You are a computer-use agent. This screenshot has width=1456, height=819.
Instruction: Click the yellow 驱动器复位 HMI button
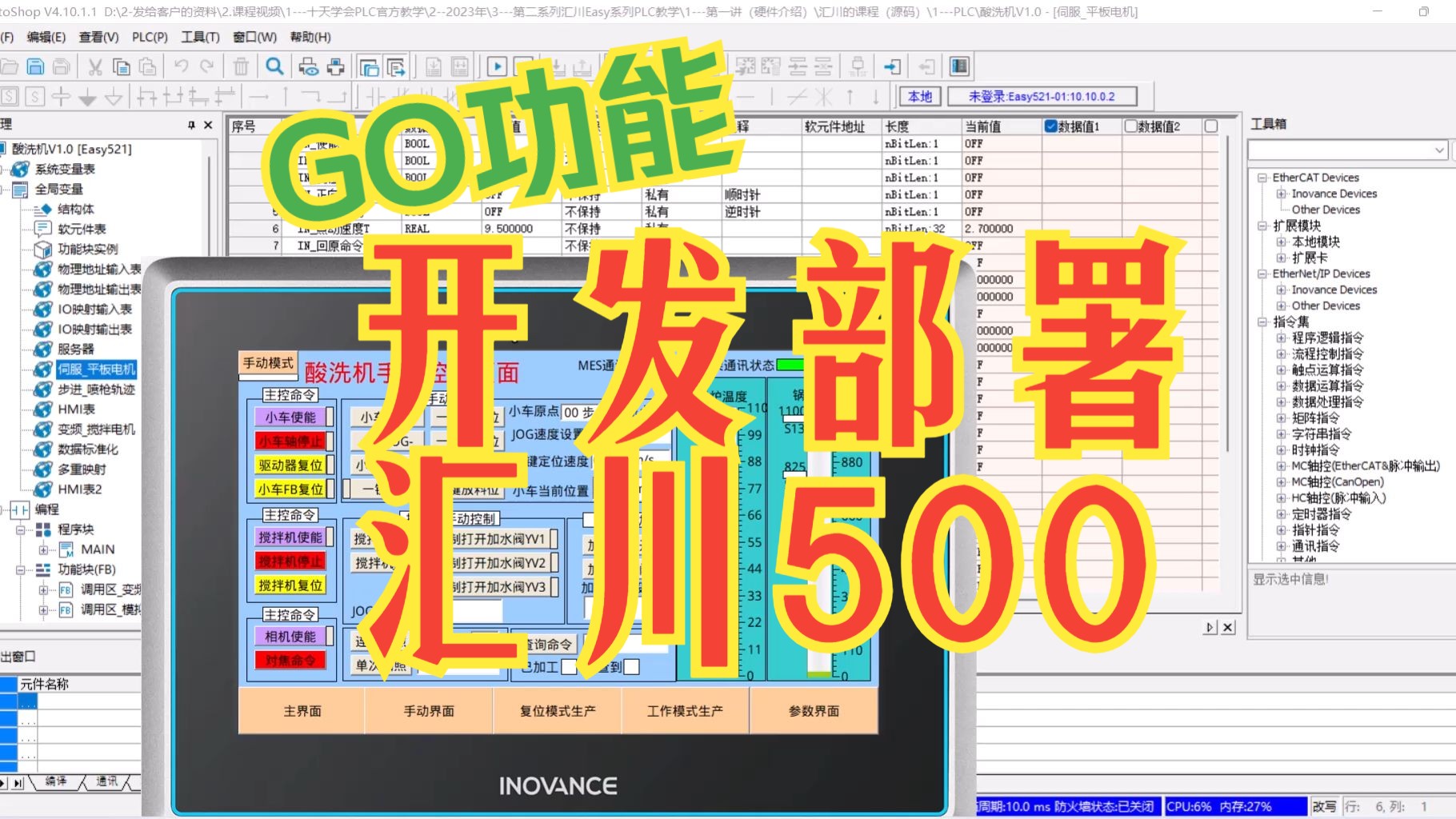pyautogui.click(x=290, y=465)
